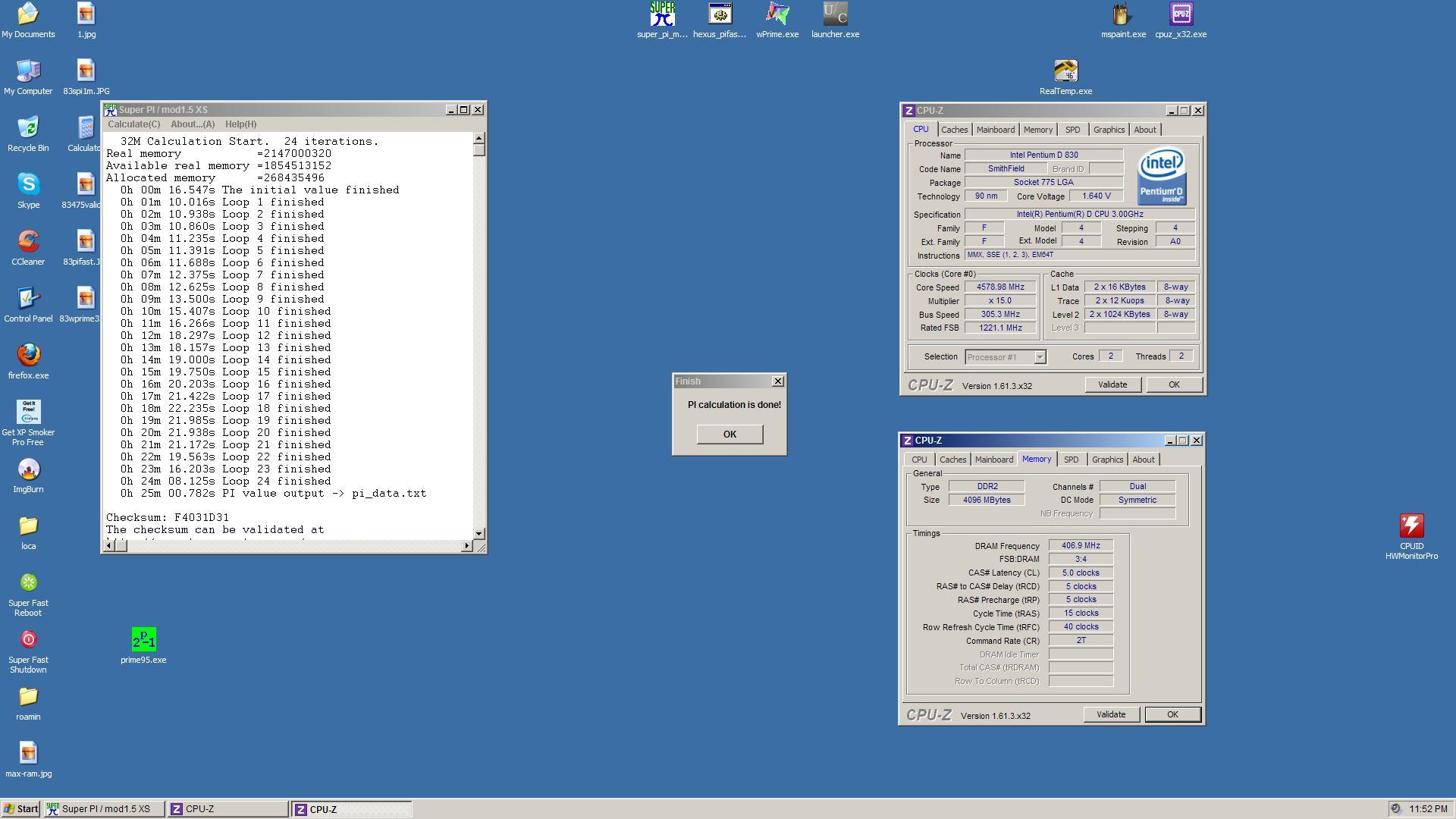Select My Documents desktop icon
Screen dimensions: 1456x819
click(28, 19)
